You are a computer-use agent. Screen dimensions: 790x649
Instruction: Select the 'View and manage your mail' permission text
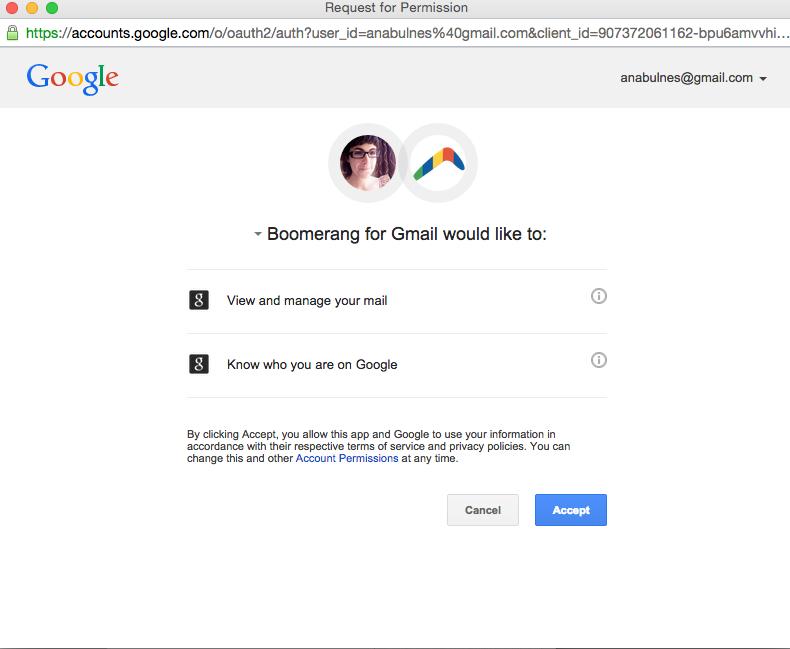click(x=307, y=300)
